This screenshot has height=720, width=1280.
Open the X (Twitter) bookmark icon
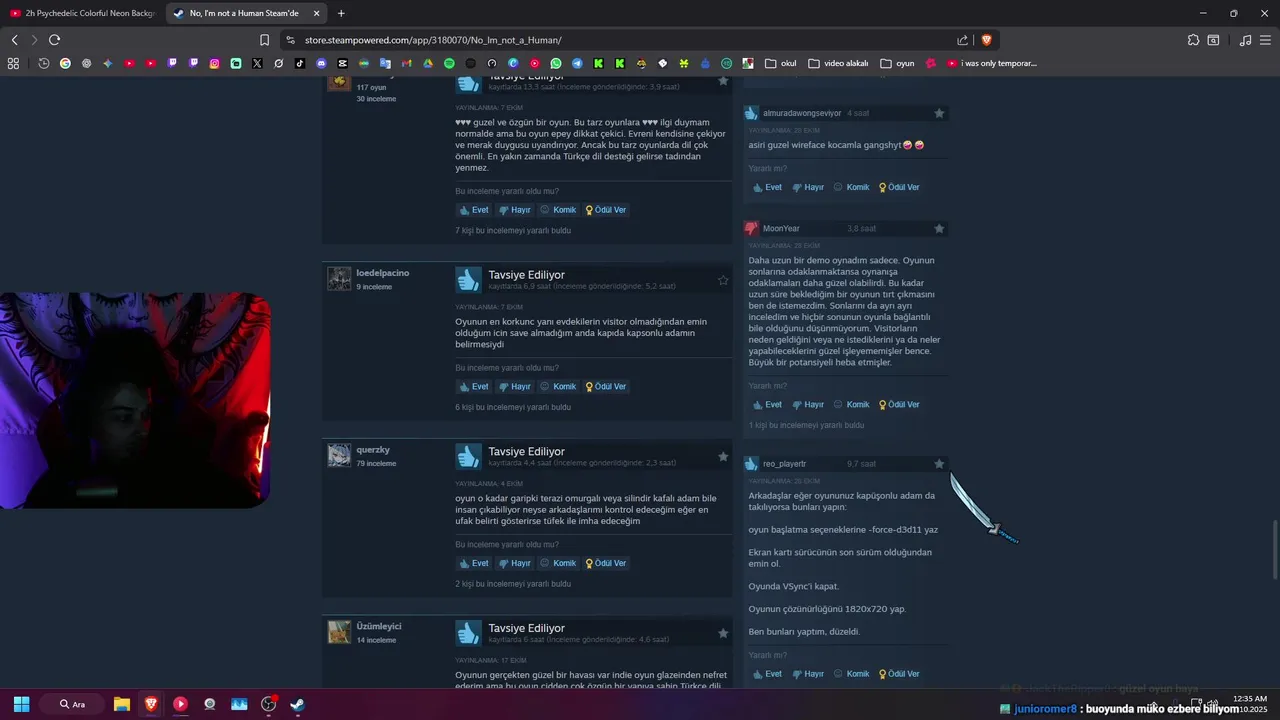(x=257, y=63)
